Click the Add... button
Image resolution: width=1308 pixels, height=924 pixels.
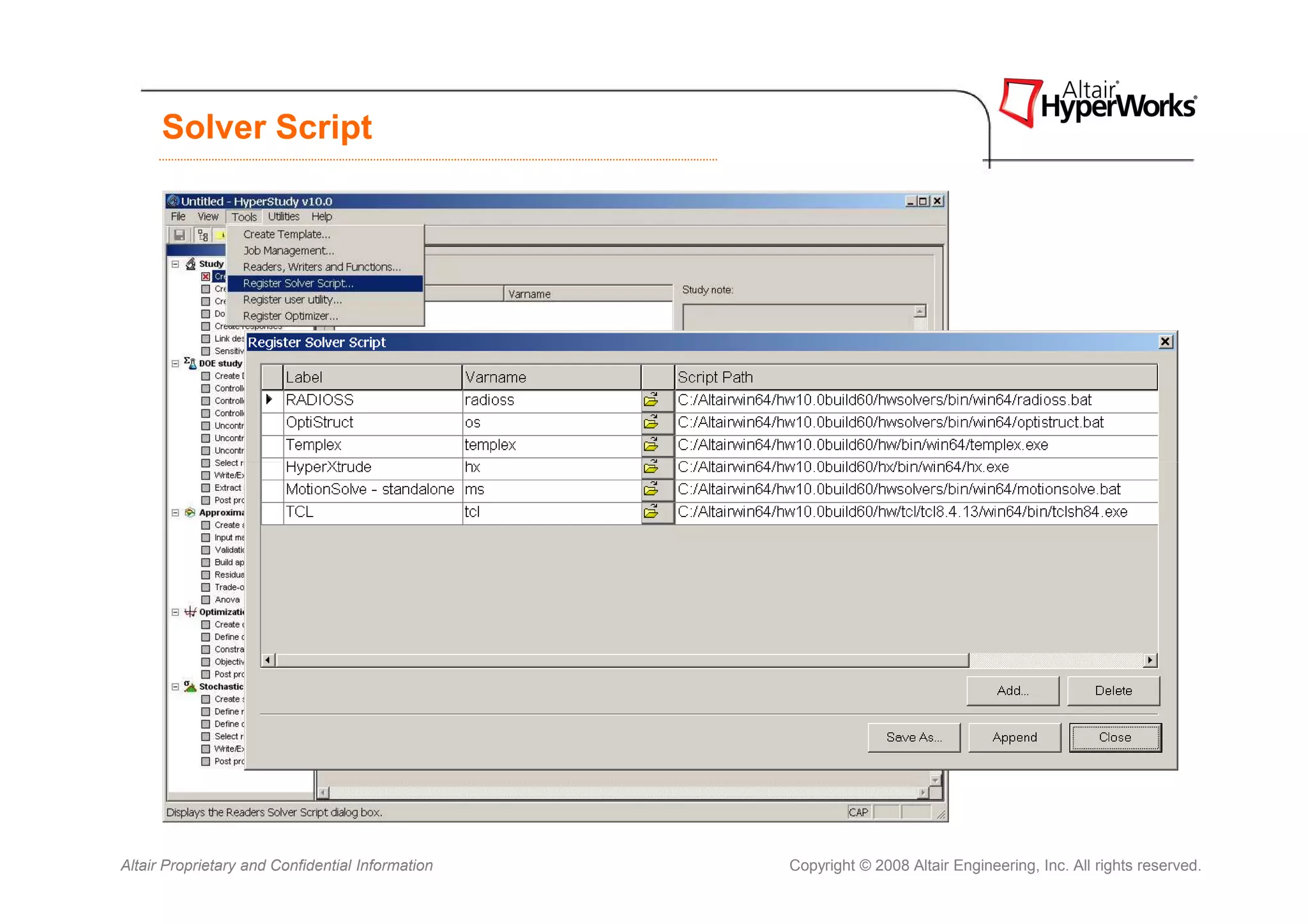tap(1012, 690)
